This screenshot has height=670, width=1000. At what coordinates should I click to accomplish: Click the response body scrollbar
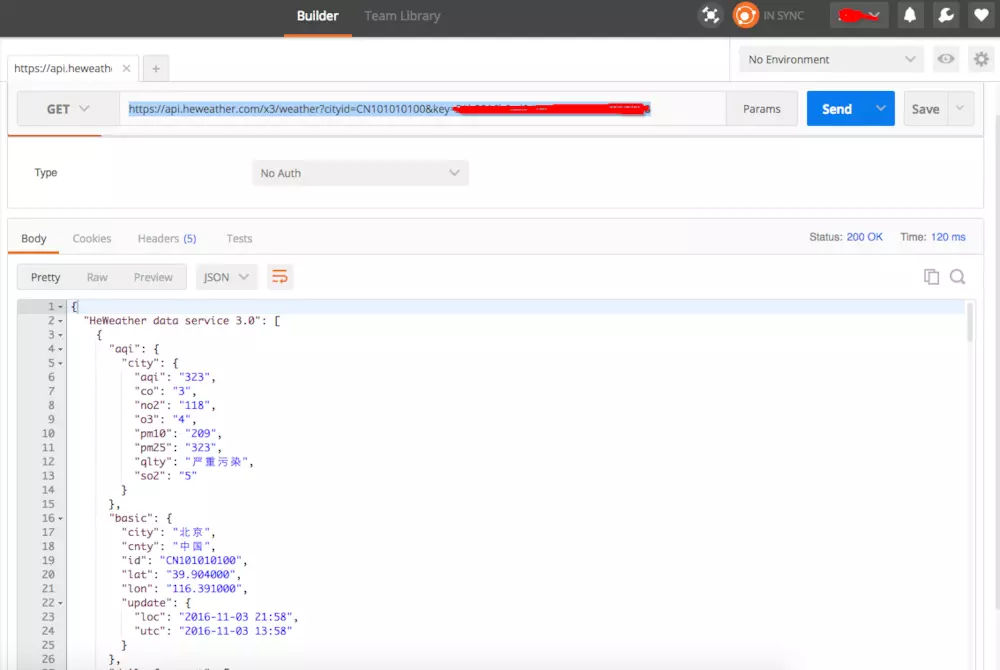[x=970, y=322]
